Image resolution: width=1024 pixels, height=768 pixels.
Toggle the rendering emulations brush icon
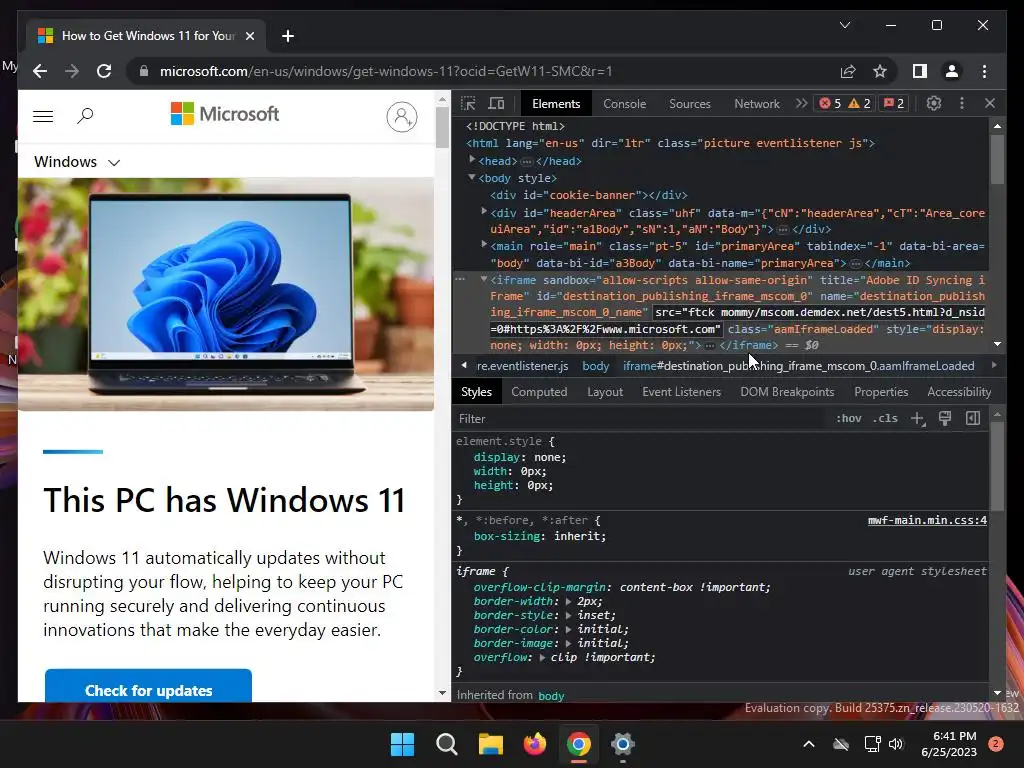click(944, 419)
